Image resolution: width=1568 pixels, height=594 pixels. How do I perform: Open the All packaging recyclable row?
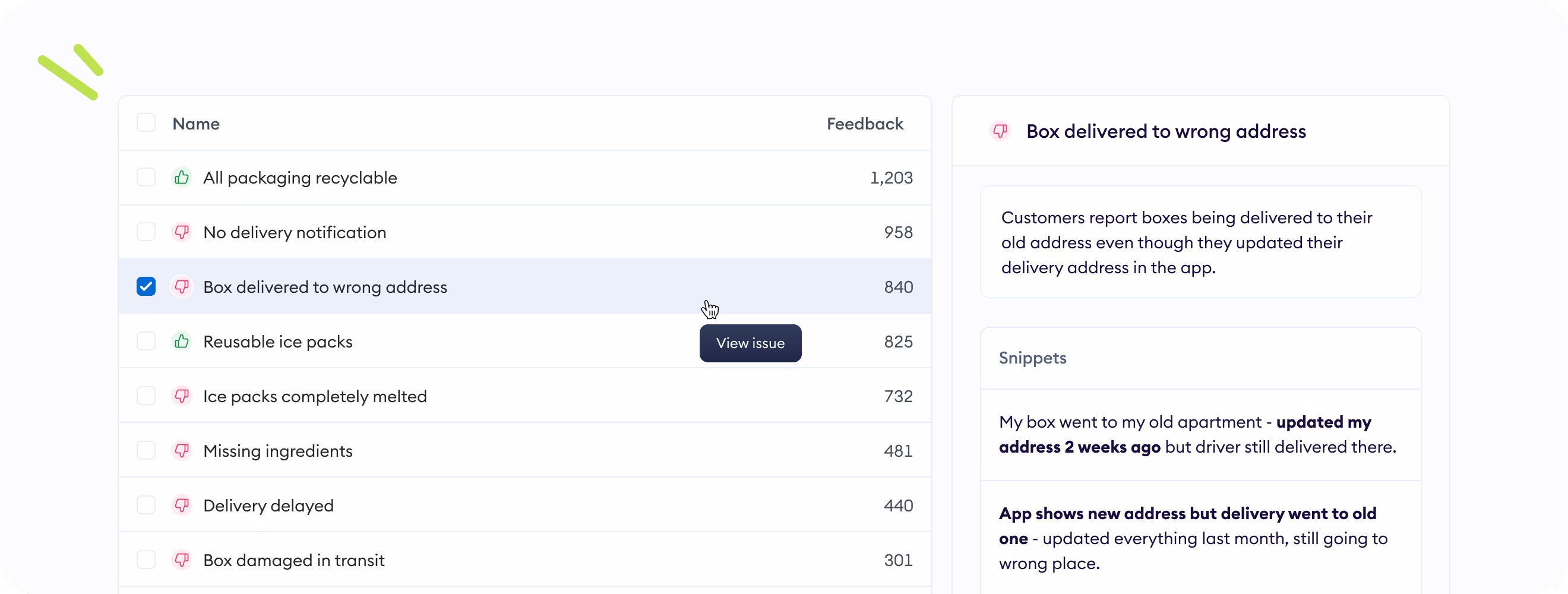(x=524, y=178)
